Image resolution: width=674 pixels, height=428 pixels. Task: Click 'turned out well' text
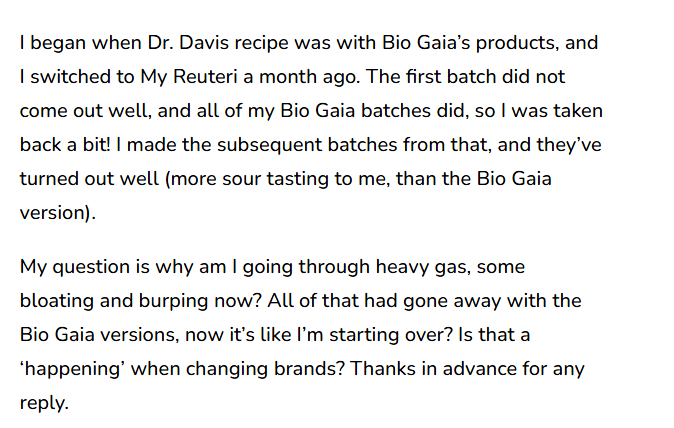tap(89, 179)
